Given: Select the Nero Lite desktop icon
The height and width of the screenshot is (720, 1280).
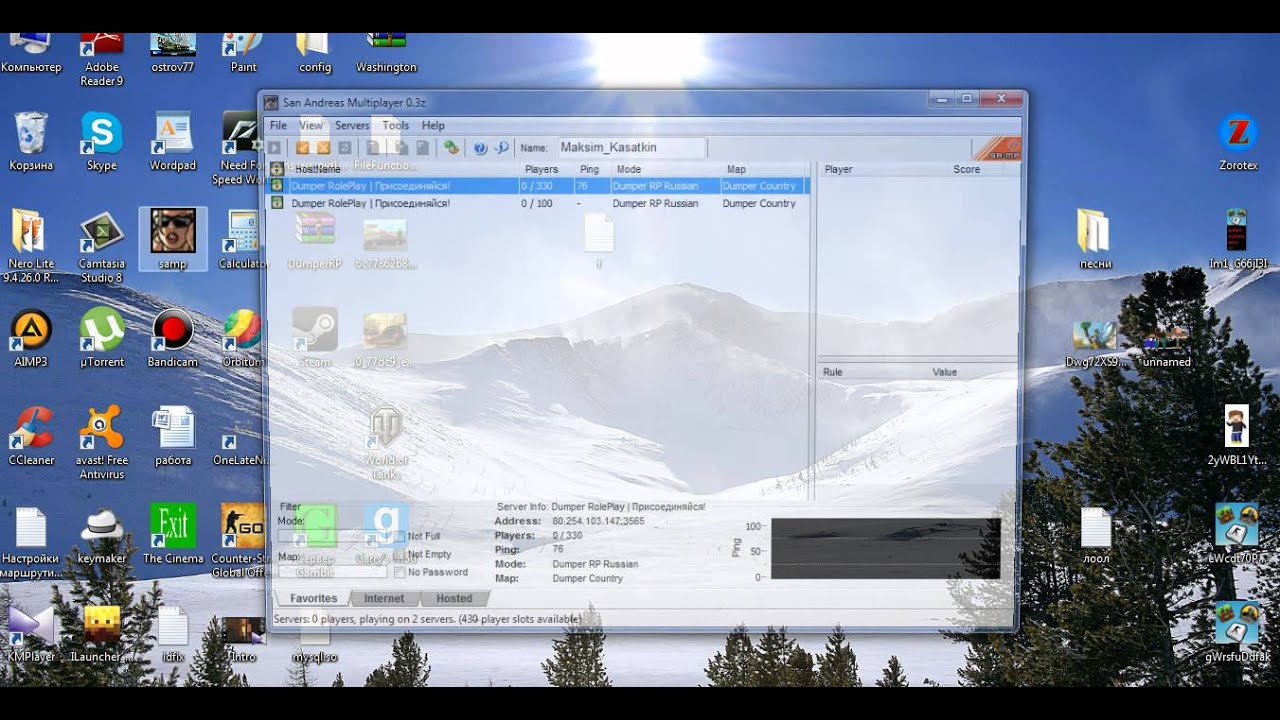Looking at the screenshot, I should [31, 247].
